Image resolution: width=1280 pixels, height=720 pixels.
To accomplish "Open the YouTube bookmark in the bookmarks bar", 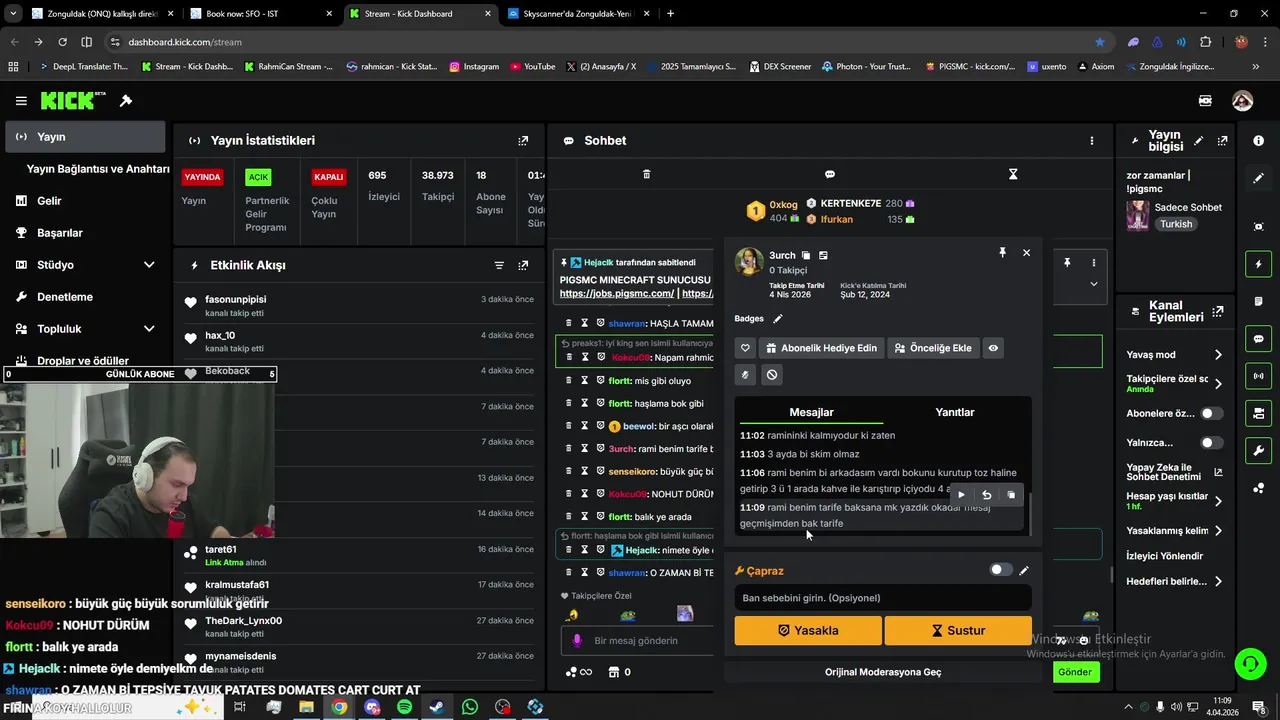I will [x=532, y=66].
